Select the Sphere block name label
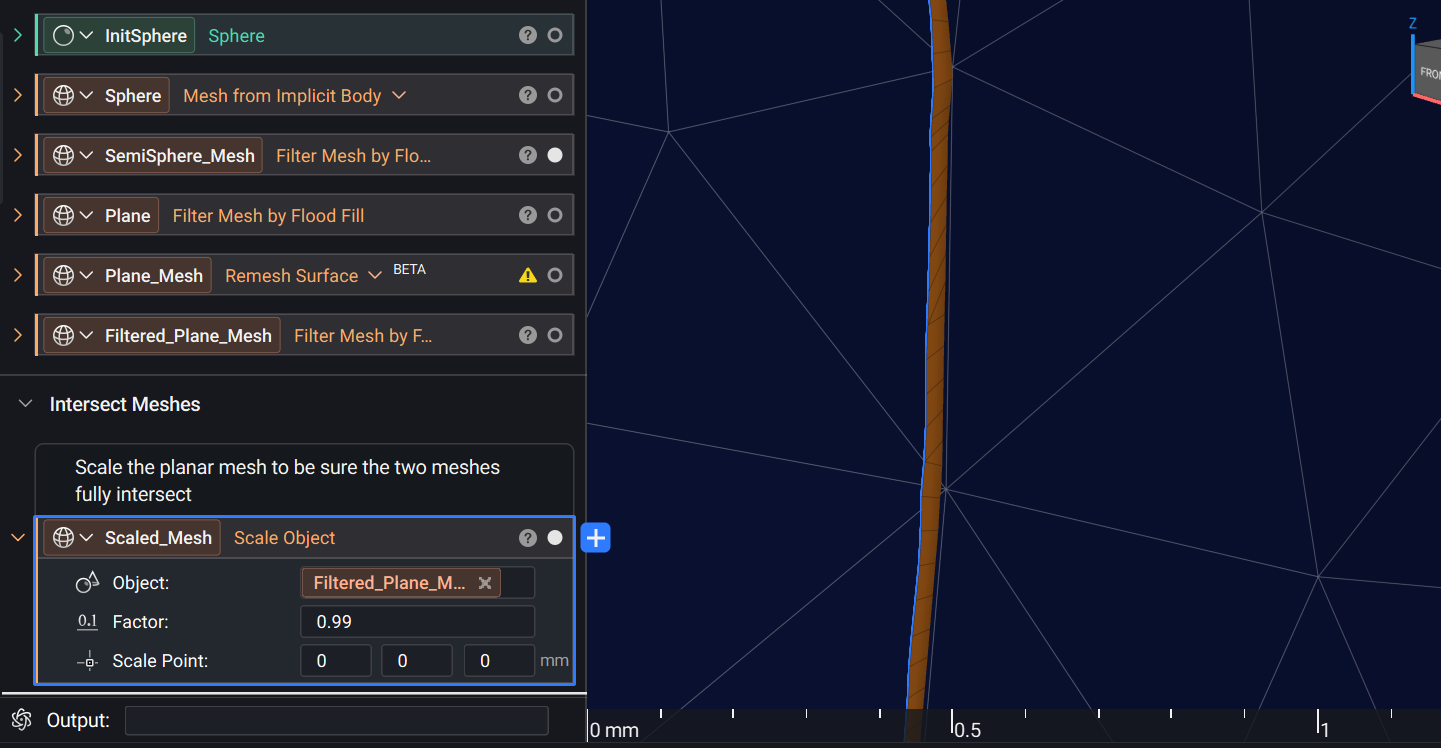This screenshot has height=748, width=1441. (x=133, y=96)
